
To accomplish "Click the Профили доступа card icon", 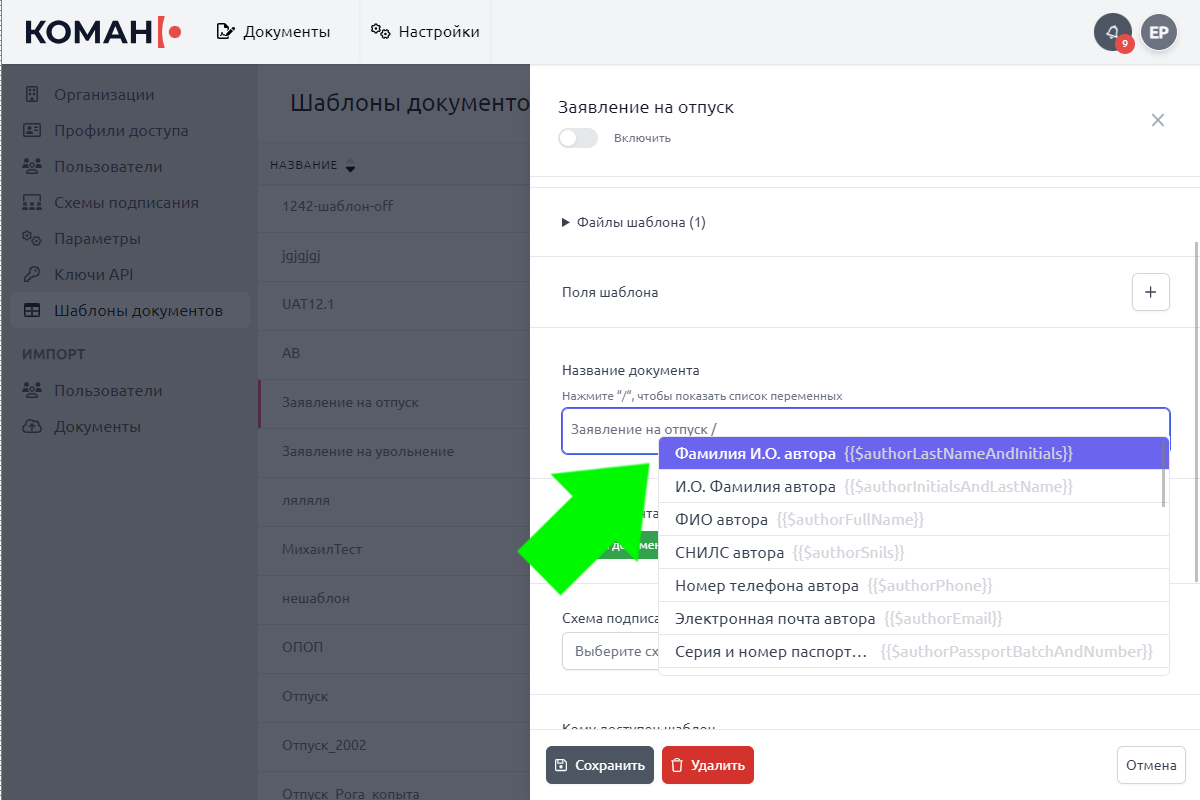I will click(x=32, y=131).
